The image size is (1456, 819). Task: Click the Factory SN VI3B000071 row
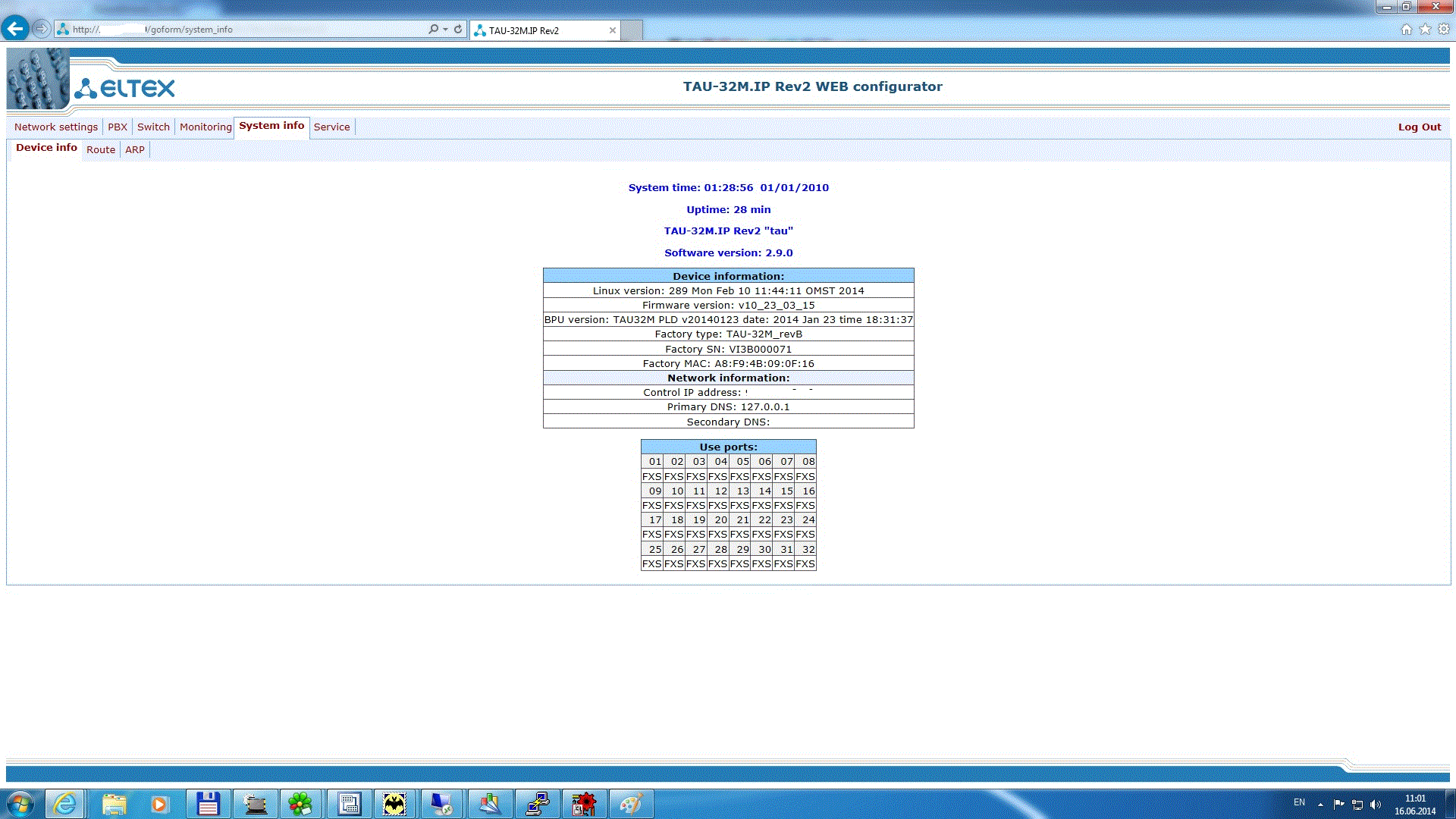728,349
